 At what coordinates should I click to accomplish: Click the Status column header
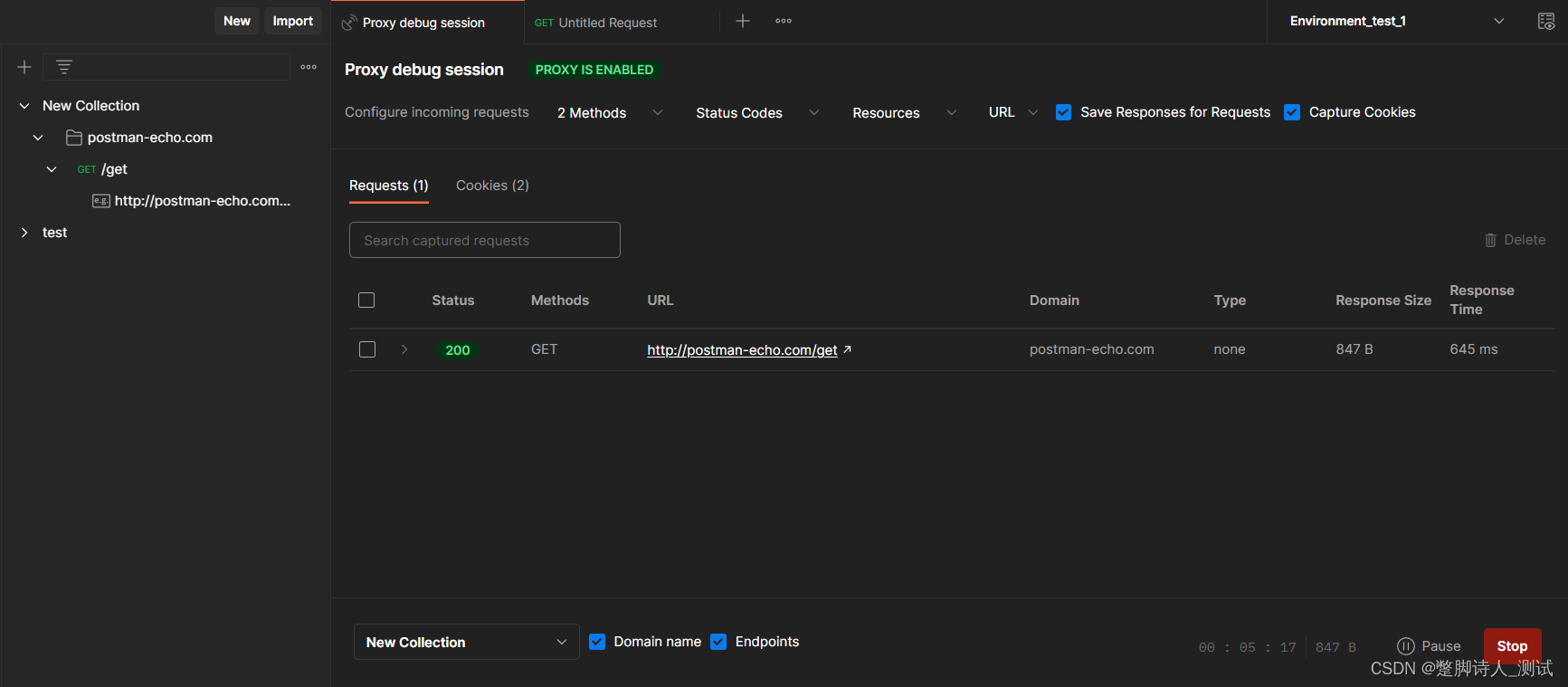pos(453,301)
